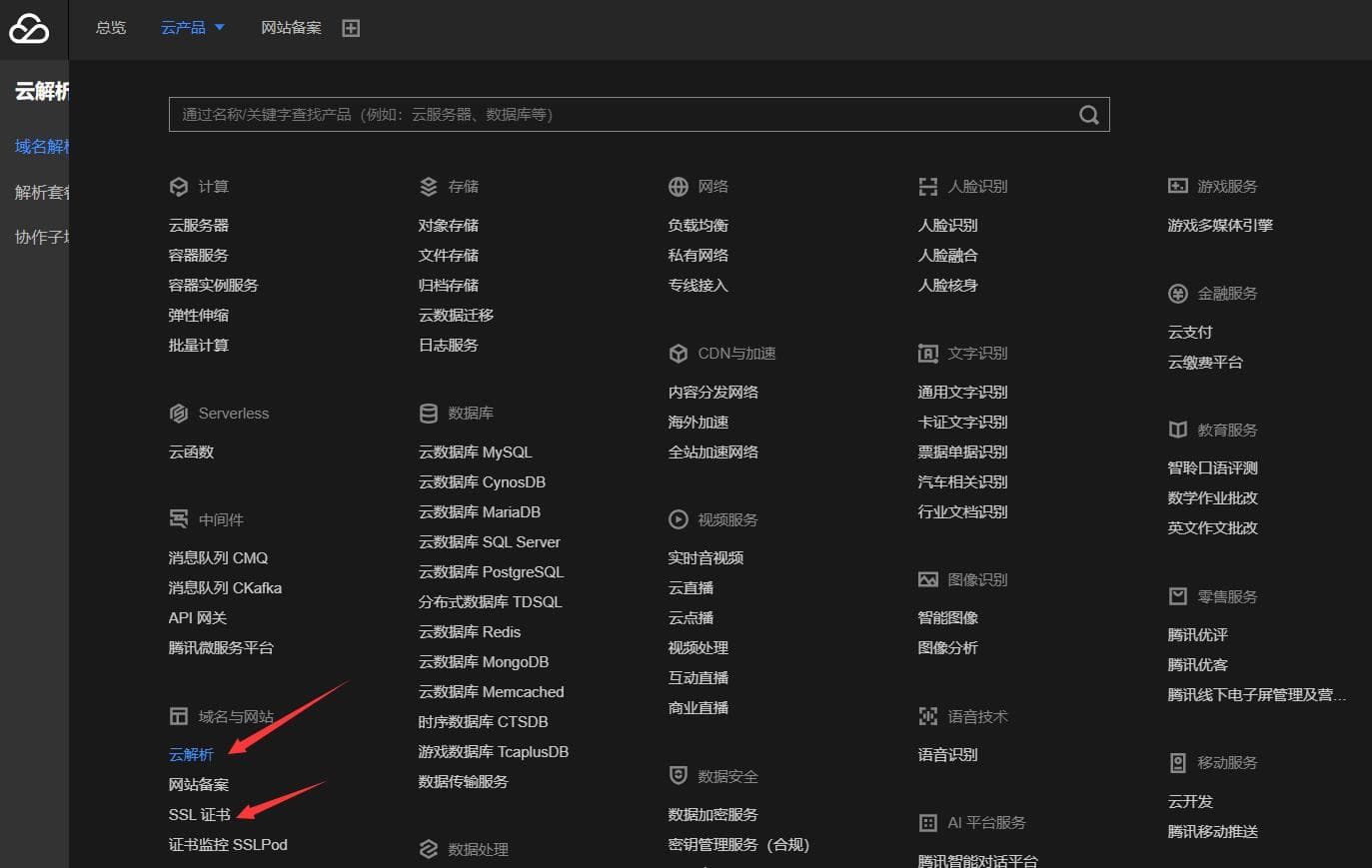The height and width of the screenshot is (868, 1372).
Task: Click the Serverless category icon
Action: pos(179,414)
